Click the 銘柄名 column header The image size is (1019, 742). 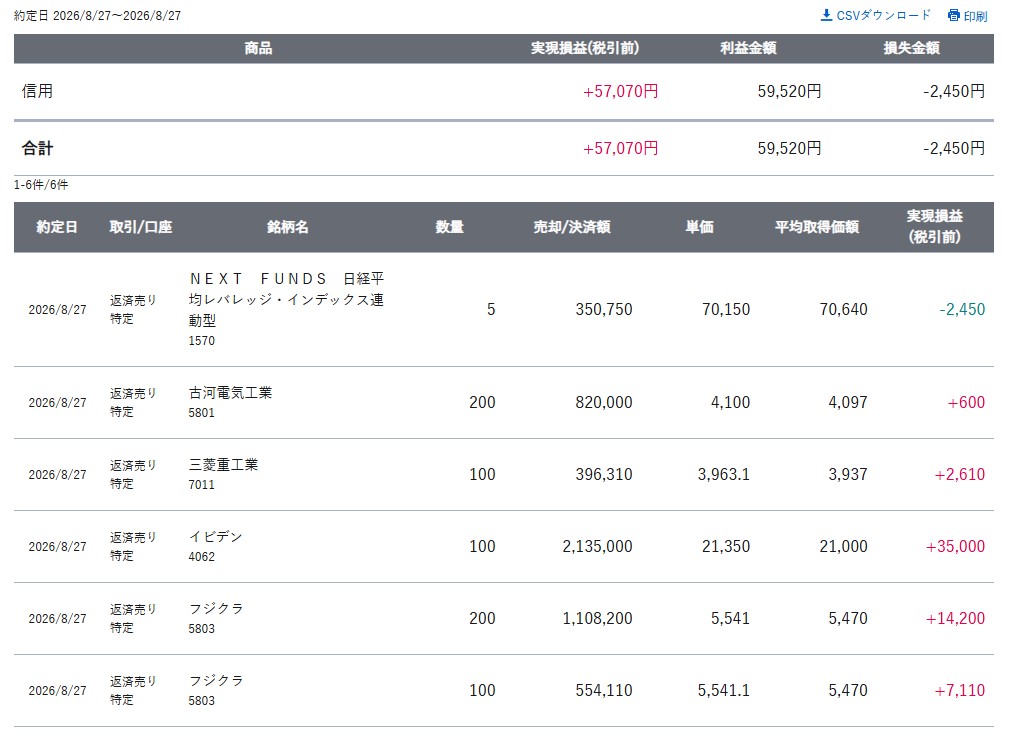click(287, 227)
